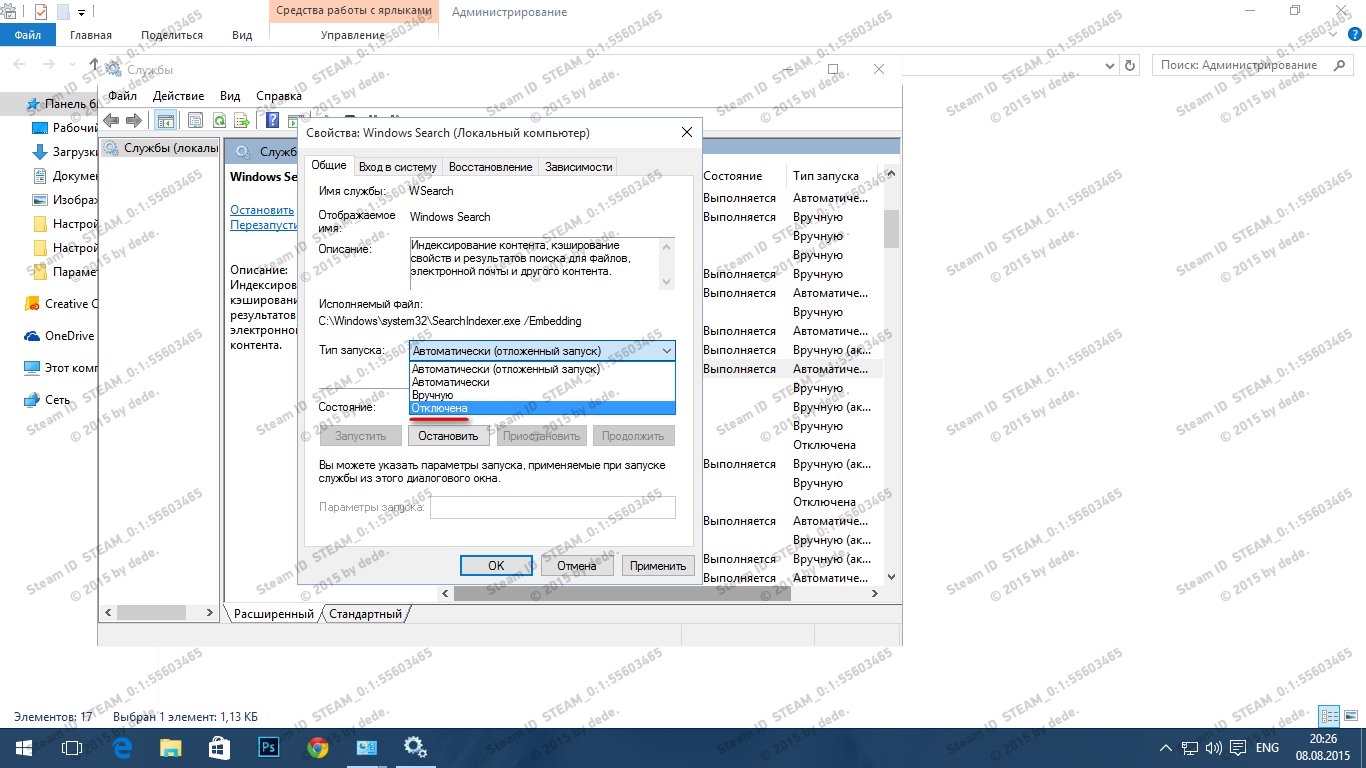Click the 'Перезапустить' link in Services panel
The height and width of the screenshot is (768, 1366).
click(x=265, y=225)
